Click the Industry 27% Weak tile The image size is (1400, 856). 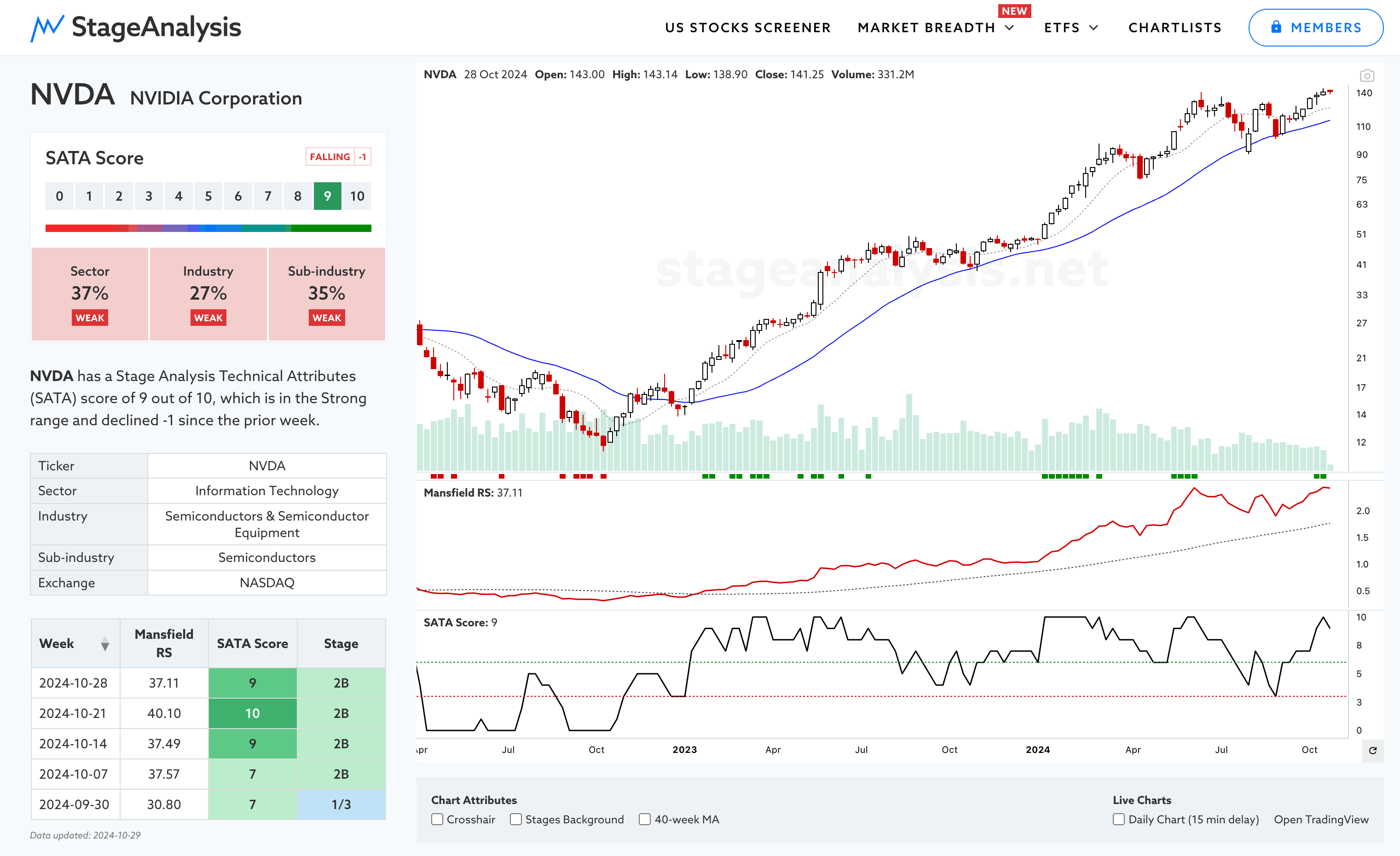point(208,294)
